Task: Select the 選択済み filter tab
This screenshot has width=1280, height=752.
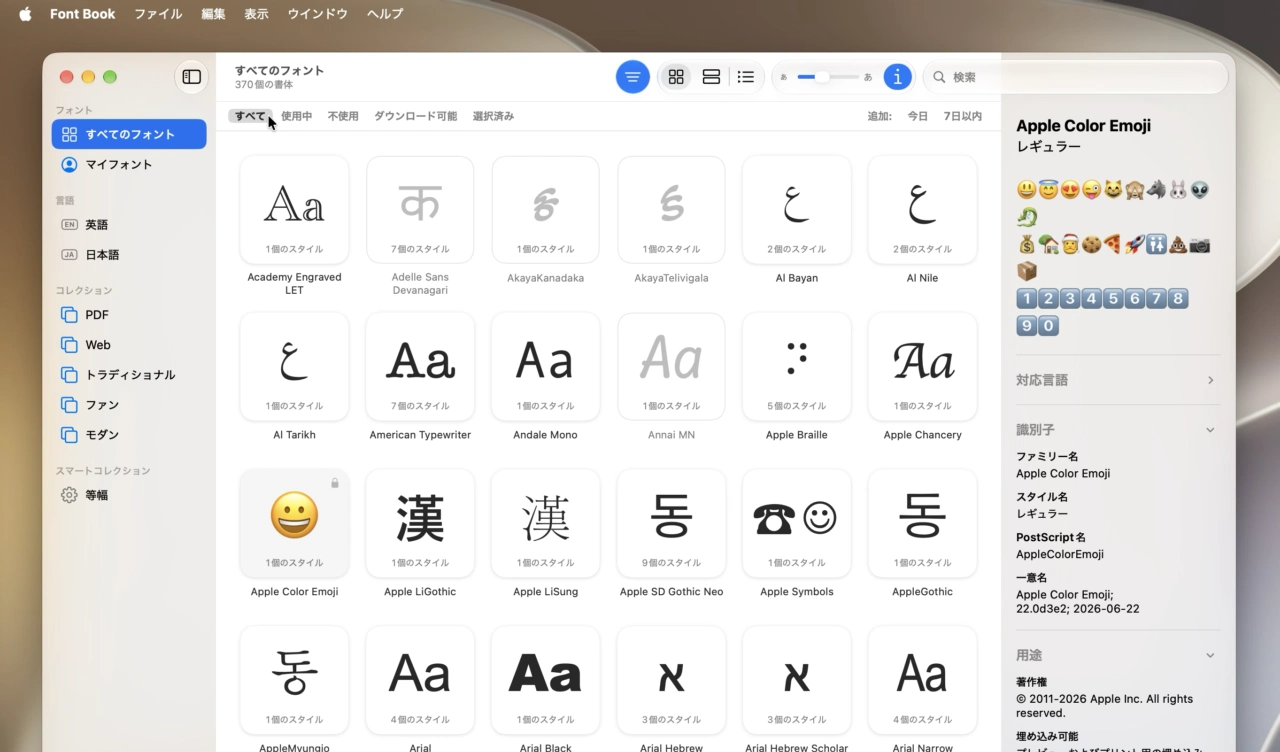Action: point(493,116)
